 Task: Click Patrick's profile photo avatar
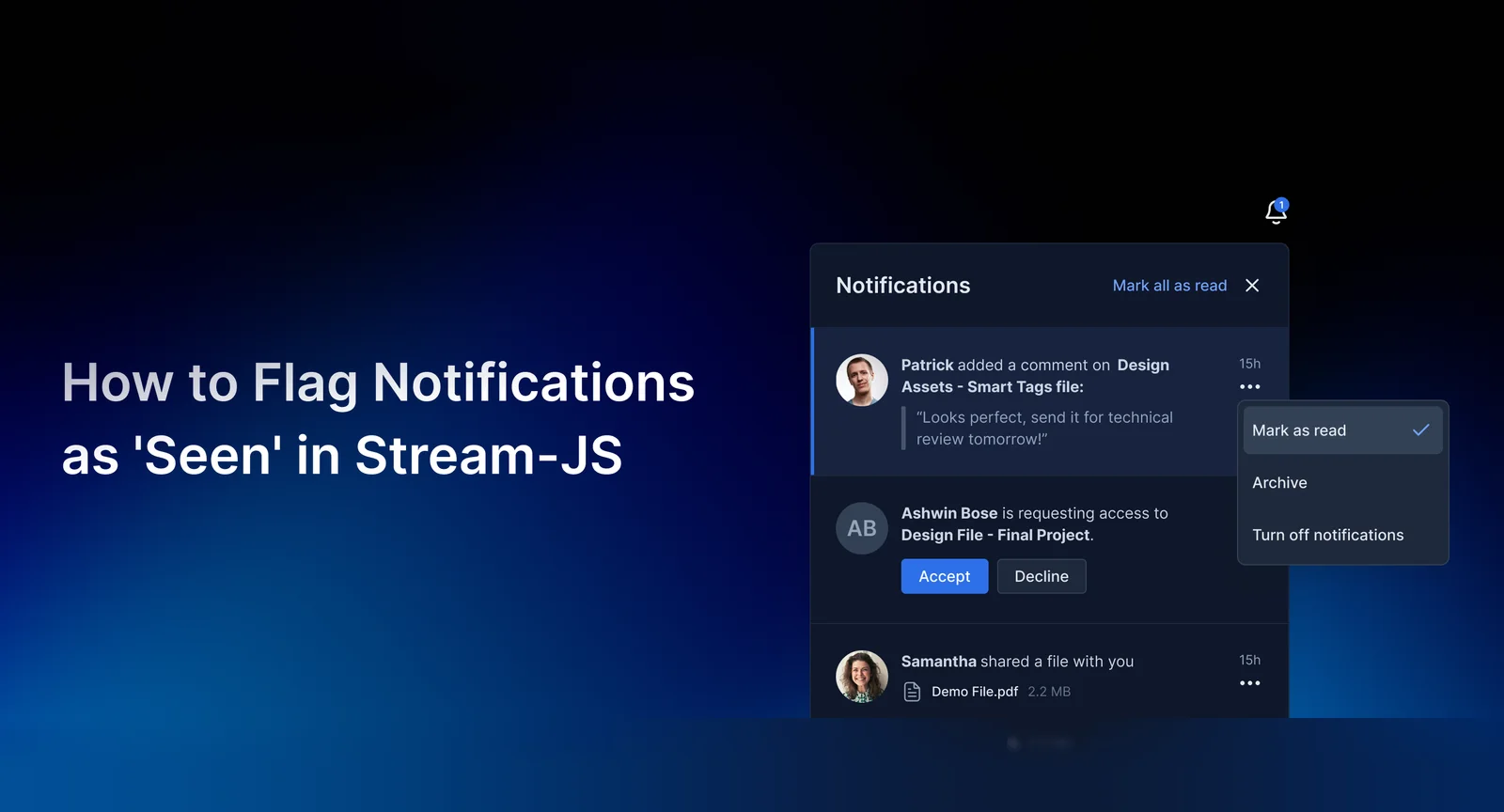pos(862,380)
